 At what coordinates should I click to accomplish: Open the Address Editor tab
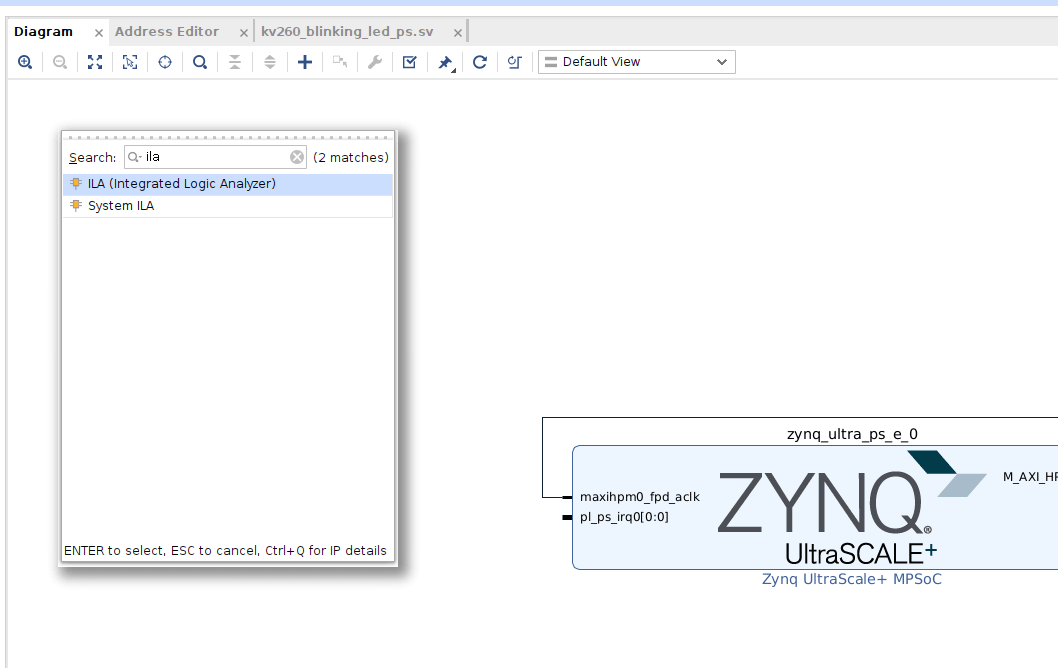tap(167, 32)
